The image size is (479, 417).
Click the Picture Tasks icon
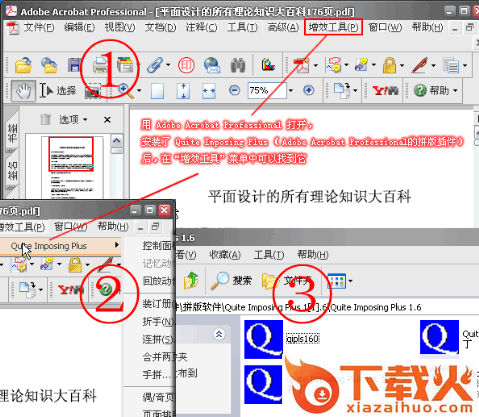pos(269,65)
